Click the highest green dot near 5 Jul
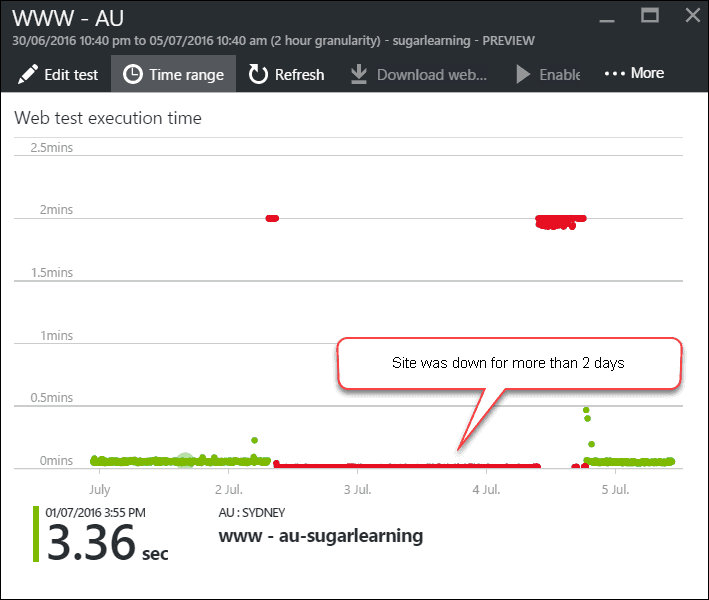The width and height of the screenshot is (709, 600). [586, 410]
